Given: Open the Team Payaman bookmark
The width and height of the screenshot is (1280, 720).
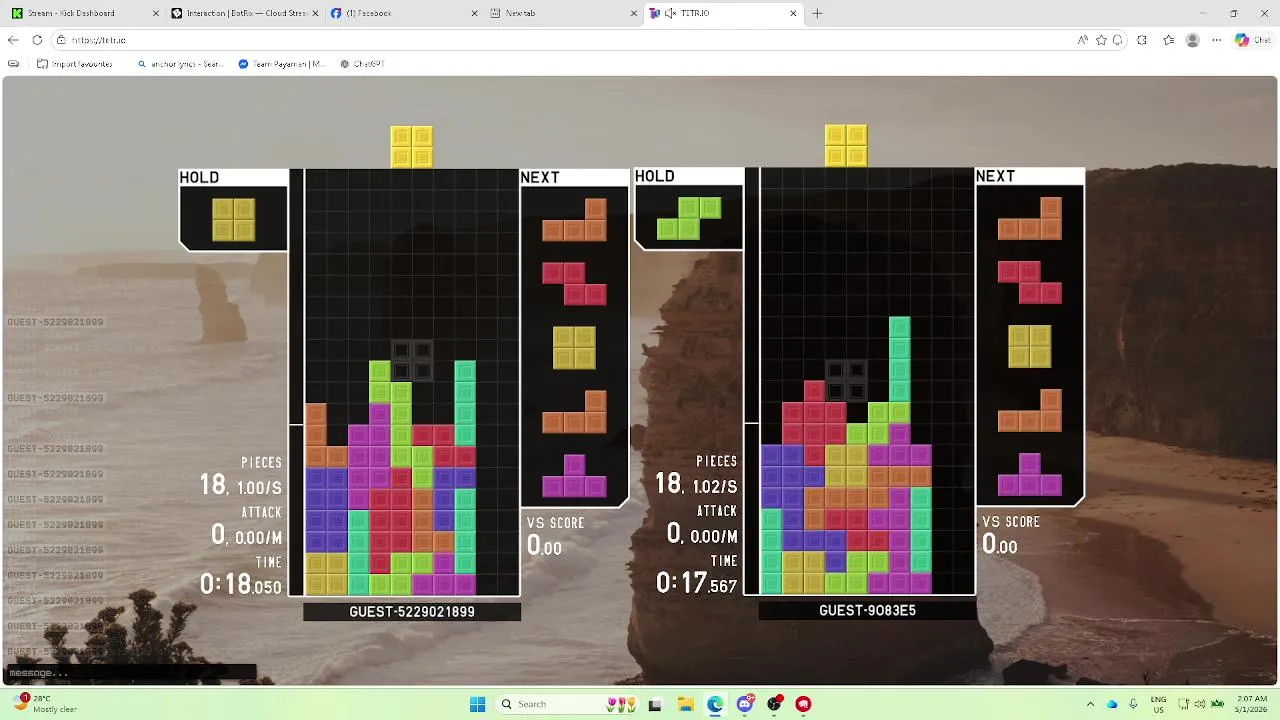Looking at the screenshot, I should 282,63.
